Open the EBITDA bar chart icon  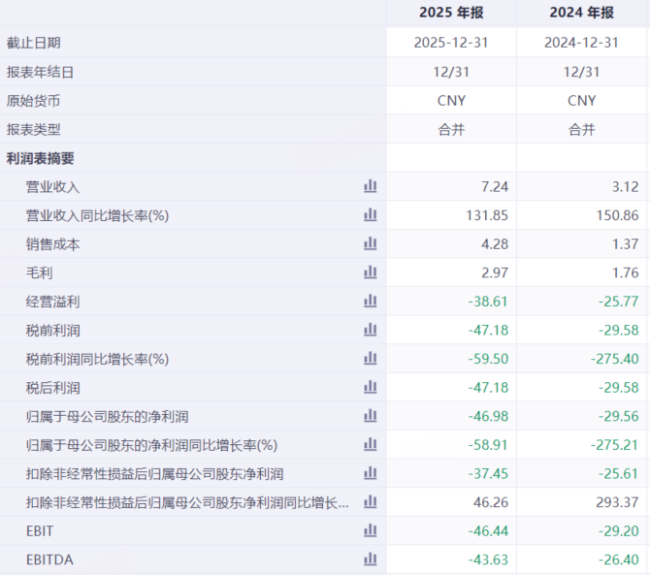tap(370, 559)
